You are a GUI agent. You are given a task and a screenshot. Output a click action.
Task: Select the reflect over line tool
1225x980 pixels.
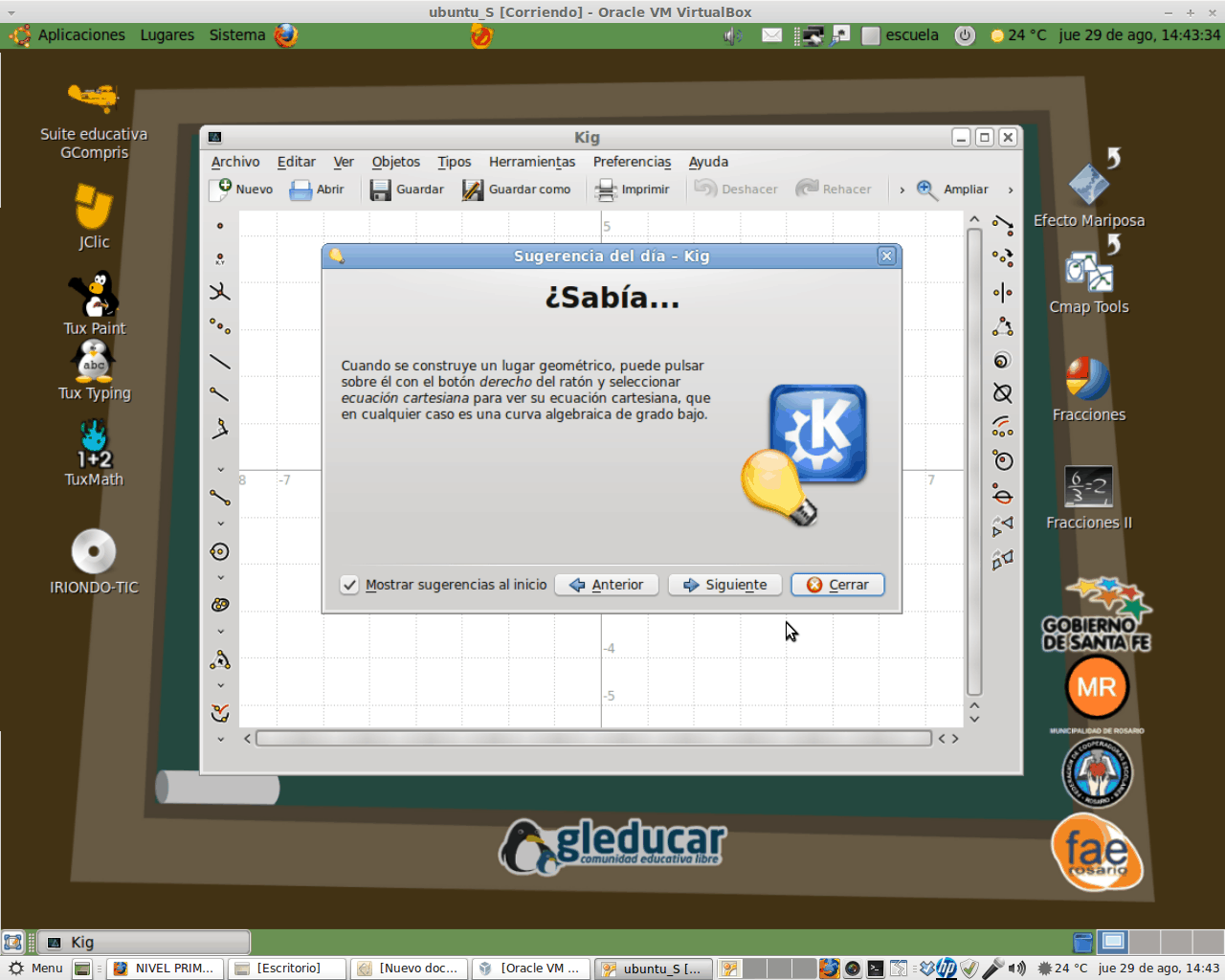click(1002, 293)
